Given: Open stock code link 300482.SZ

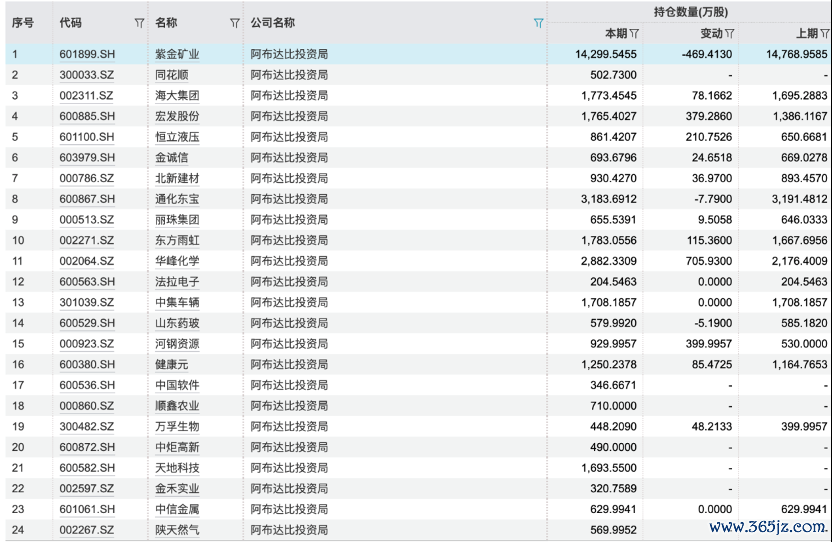Looking at the screenshot, I should click(x=86, y=427).
